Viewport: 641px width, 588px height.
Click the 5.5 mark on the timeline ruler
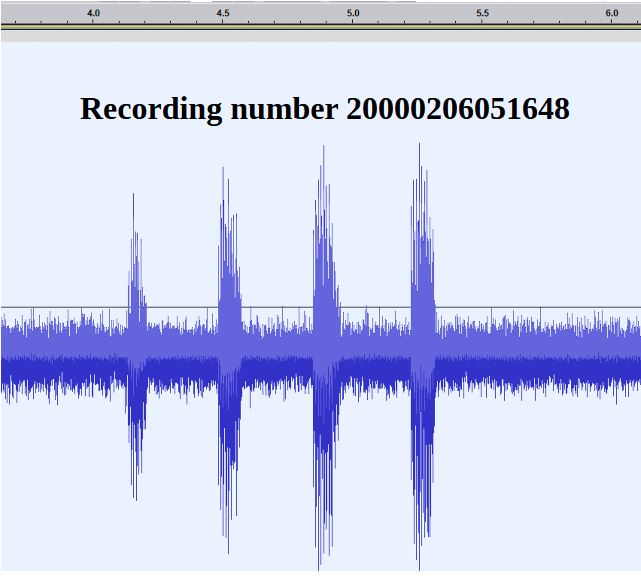[482, 13]
